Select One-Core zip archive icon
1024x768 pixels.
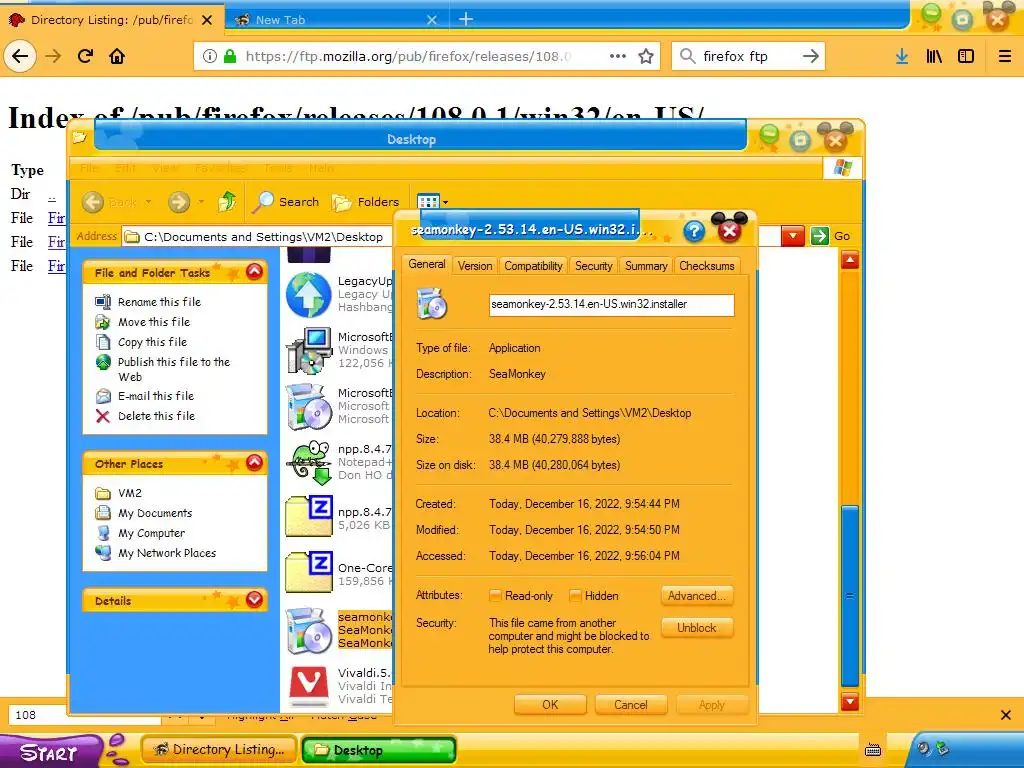(x=309, y=573)
